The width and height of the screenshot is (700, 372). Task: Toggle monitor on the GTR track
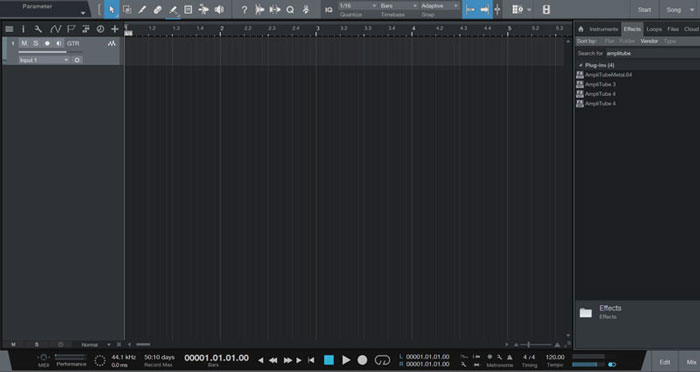(x=59, y=43)
